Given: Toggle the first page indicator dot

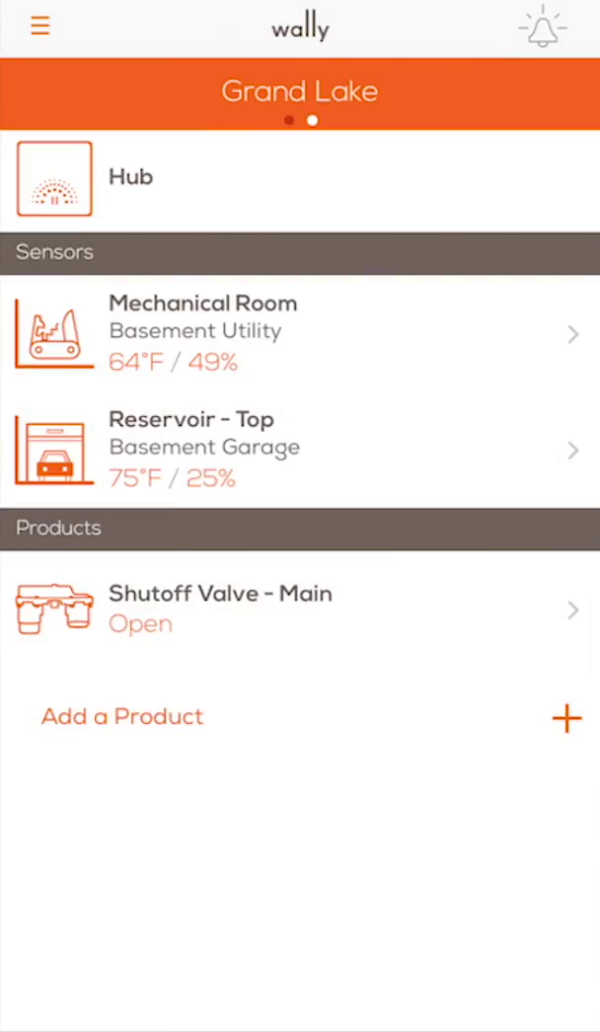Looking at the screenshot, I should click(x=289, y=120).
